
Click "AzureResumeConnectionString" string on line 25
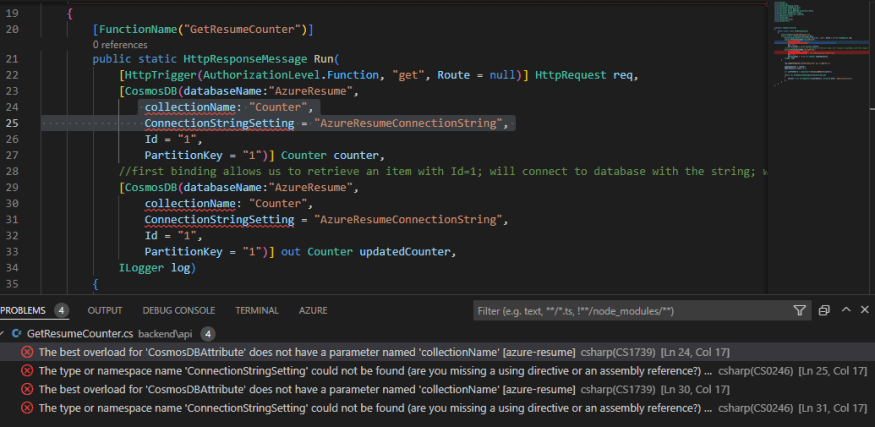(x=406, y=123)
